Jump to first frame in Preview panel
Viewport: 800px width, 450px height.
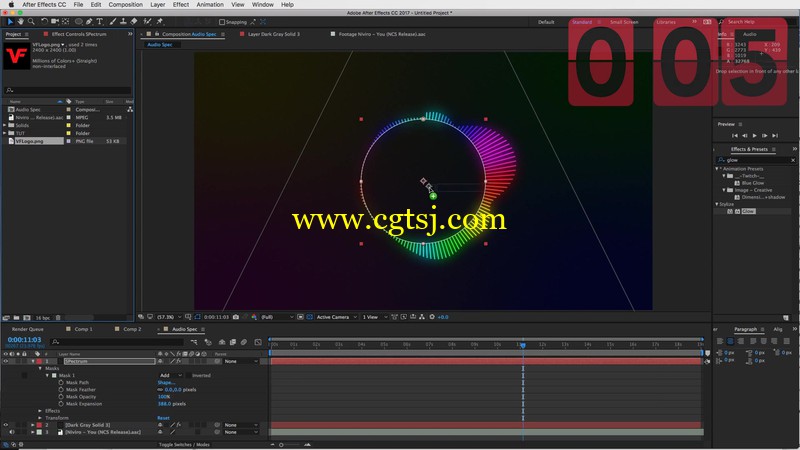(x=734, y=135)
